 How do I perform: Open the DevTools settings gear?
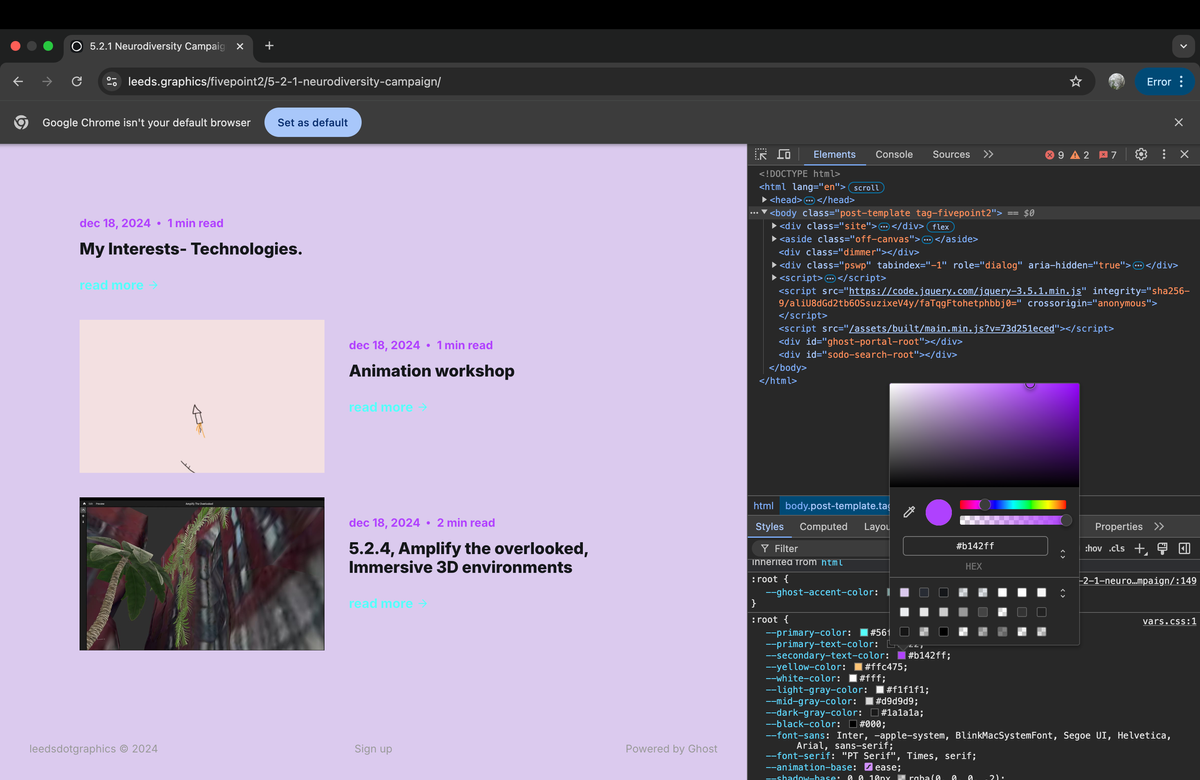click(x=1140, y=154)
